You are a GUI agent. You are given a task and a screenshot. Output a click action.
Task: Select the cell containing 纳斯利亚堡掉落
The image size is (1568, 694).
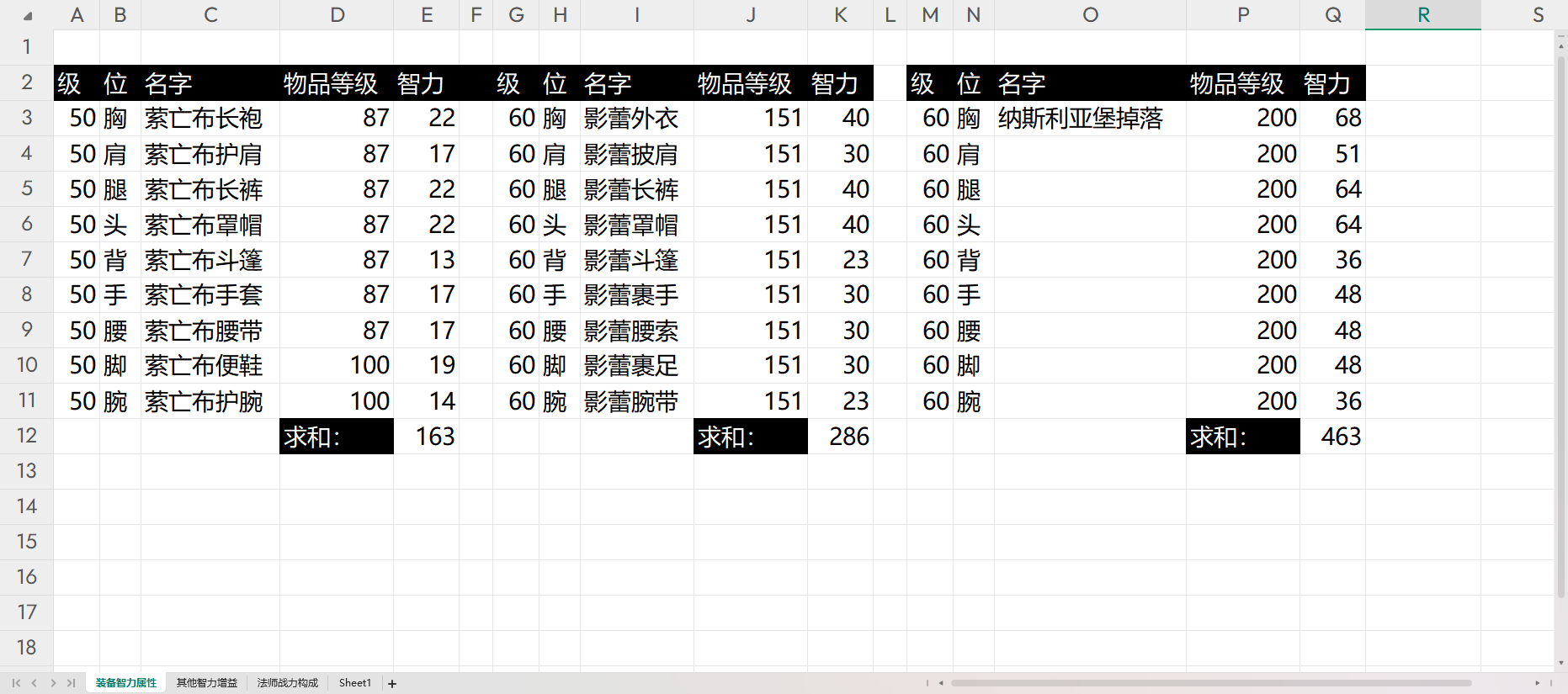(1089, 119)
